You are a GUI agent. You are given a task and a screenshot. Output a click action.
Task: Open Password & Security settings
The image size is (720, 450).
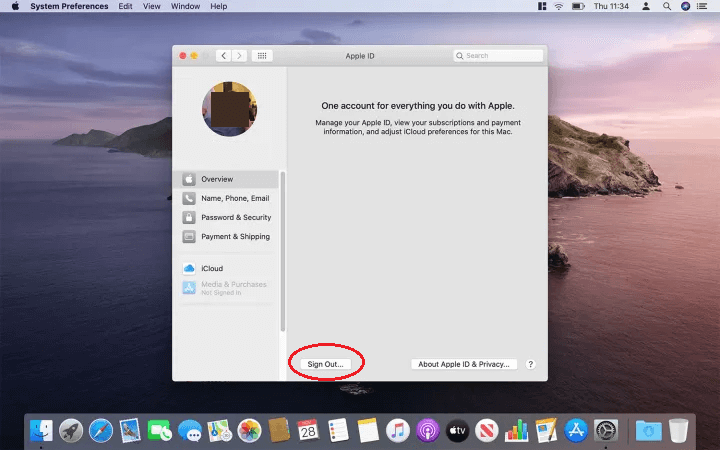tap(227, 218)
